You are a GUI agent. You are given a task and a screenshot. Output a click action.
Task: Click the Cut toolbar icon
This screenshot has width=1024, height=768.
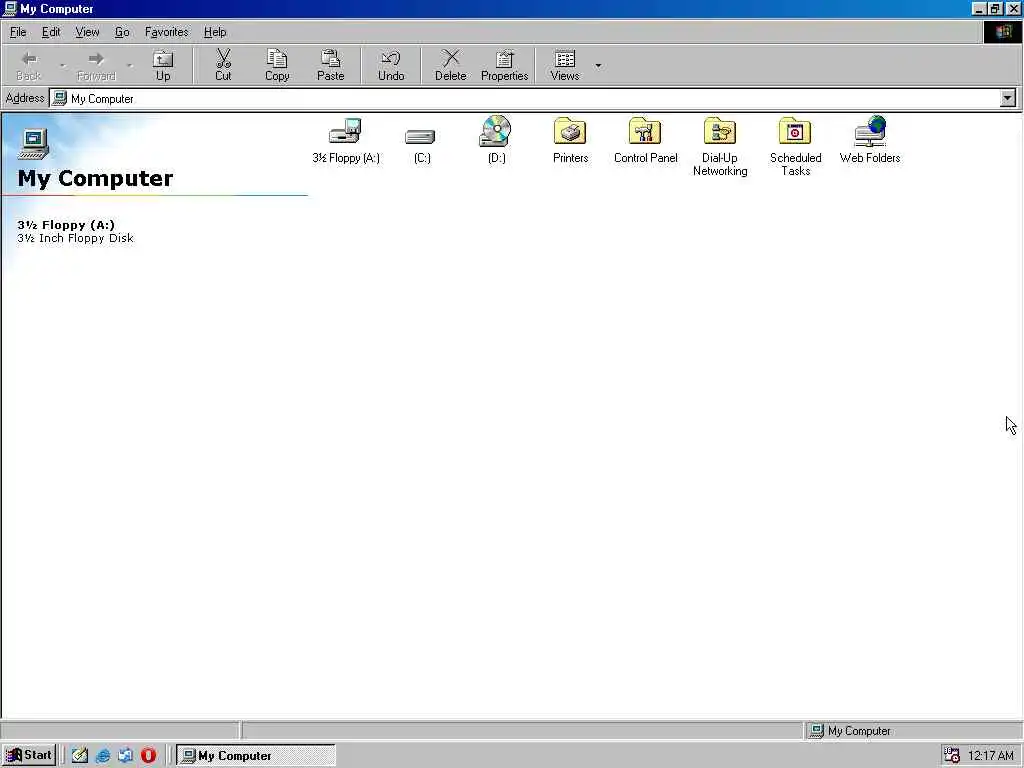pos(223,65)
